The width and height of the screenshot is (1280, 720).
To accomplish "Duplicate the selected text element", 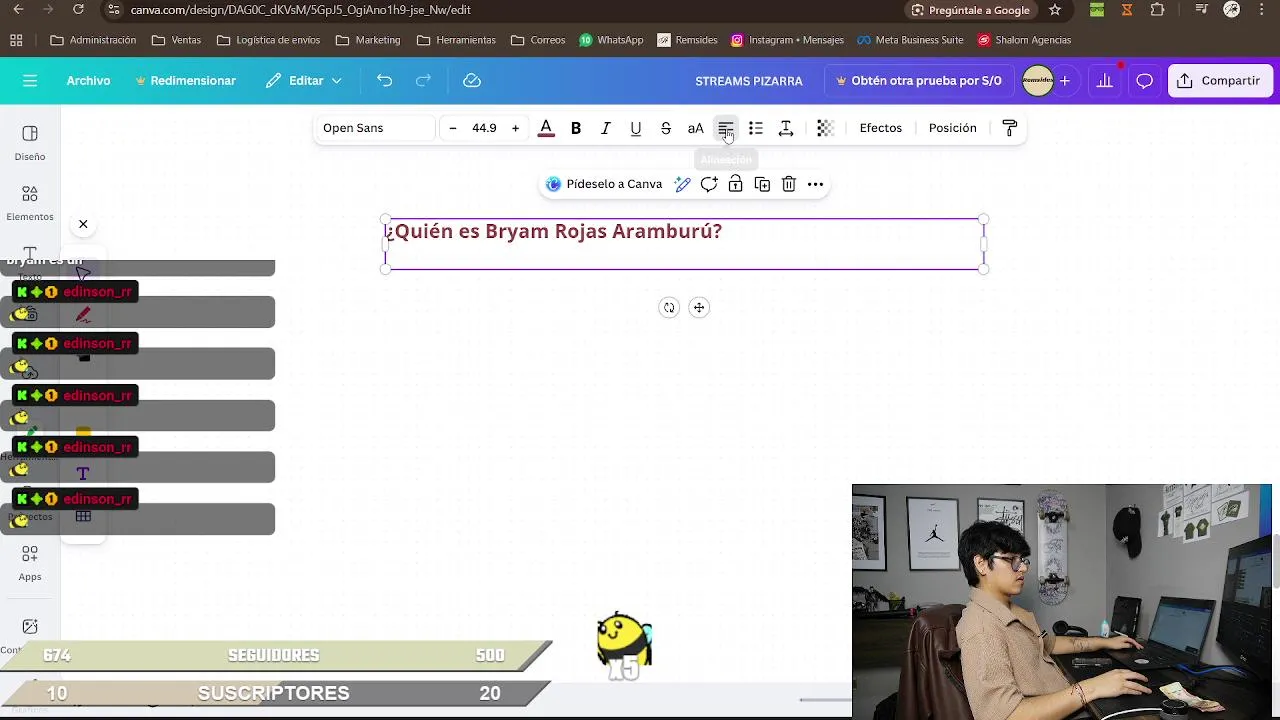I will click(762, 184).
